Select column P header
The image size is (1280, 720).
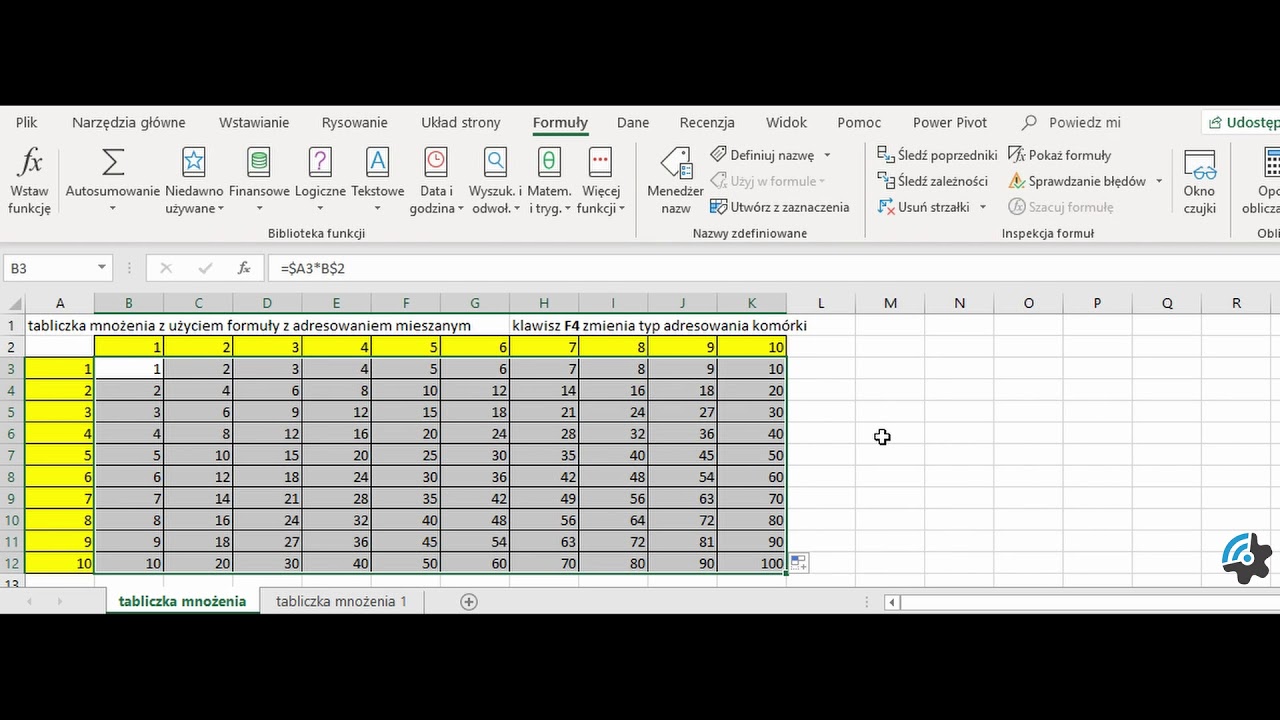[1097, 303]
